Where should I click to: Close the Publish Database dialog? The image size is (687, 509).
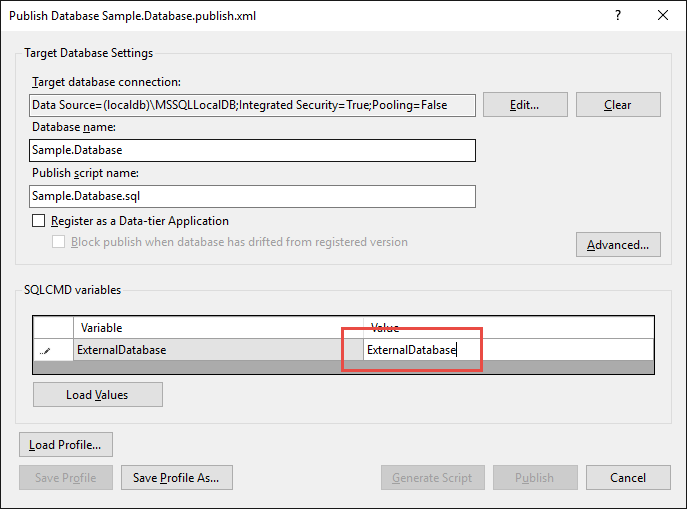click(x=662, y=15)
